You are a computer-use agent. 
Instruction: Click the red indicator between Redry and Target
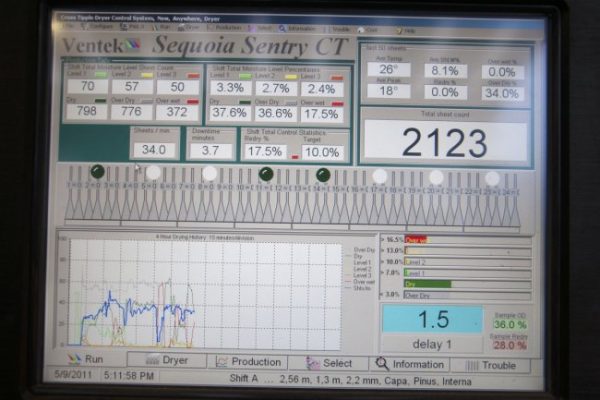(x=295, y=157)
